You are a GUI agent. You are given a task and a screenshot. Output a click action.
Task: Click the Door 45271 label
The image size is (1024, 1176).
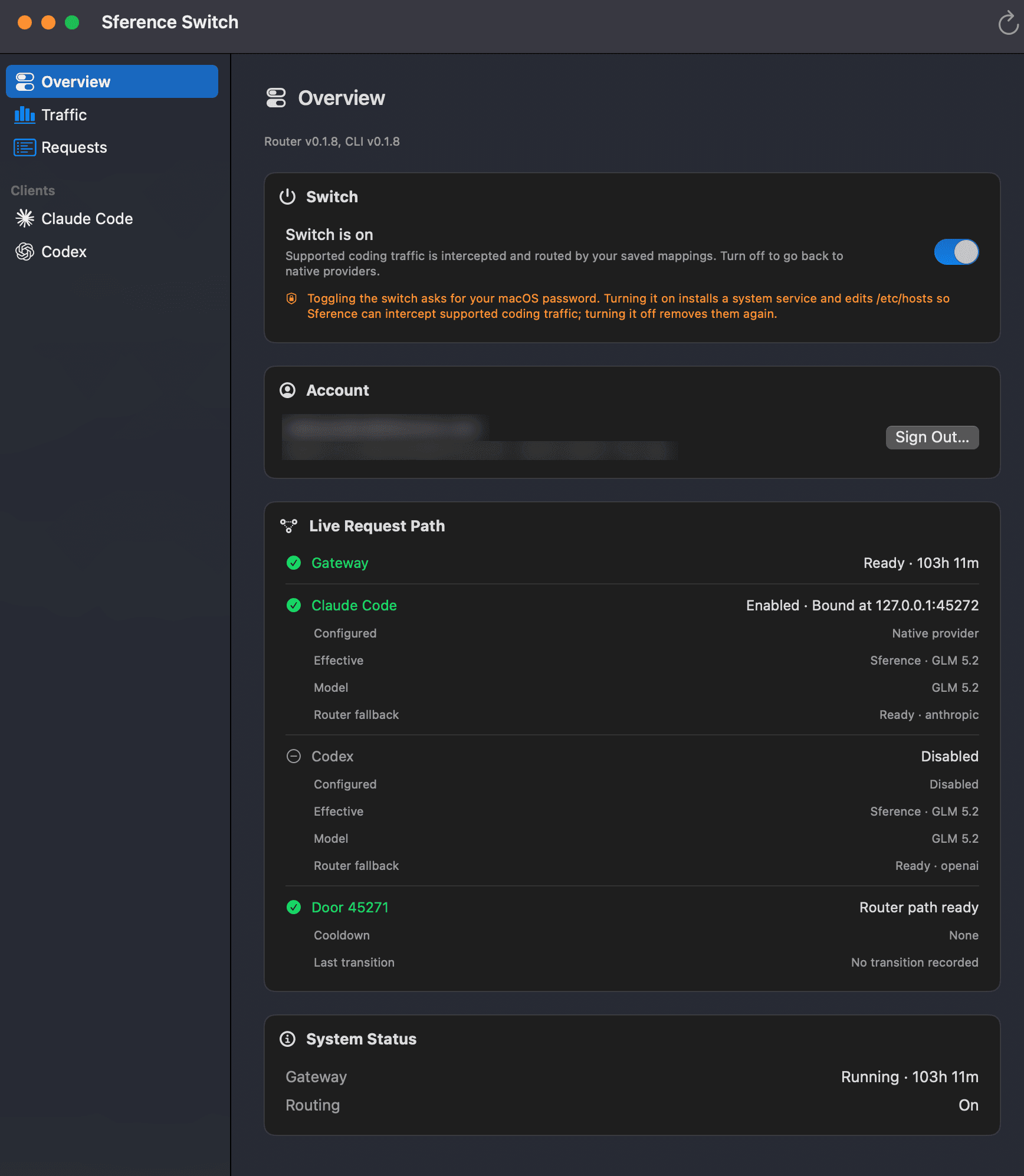(x=350, y=907)
